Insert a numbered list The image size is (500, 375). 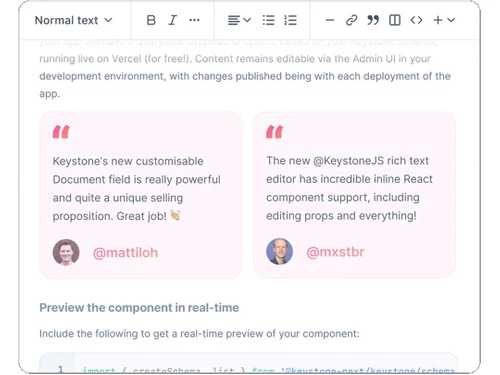coord(290,20)
